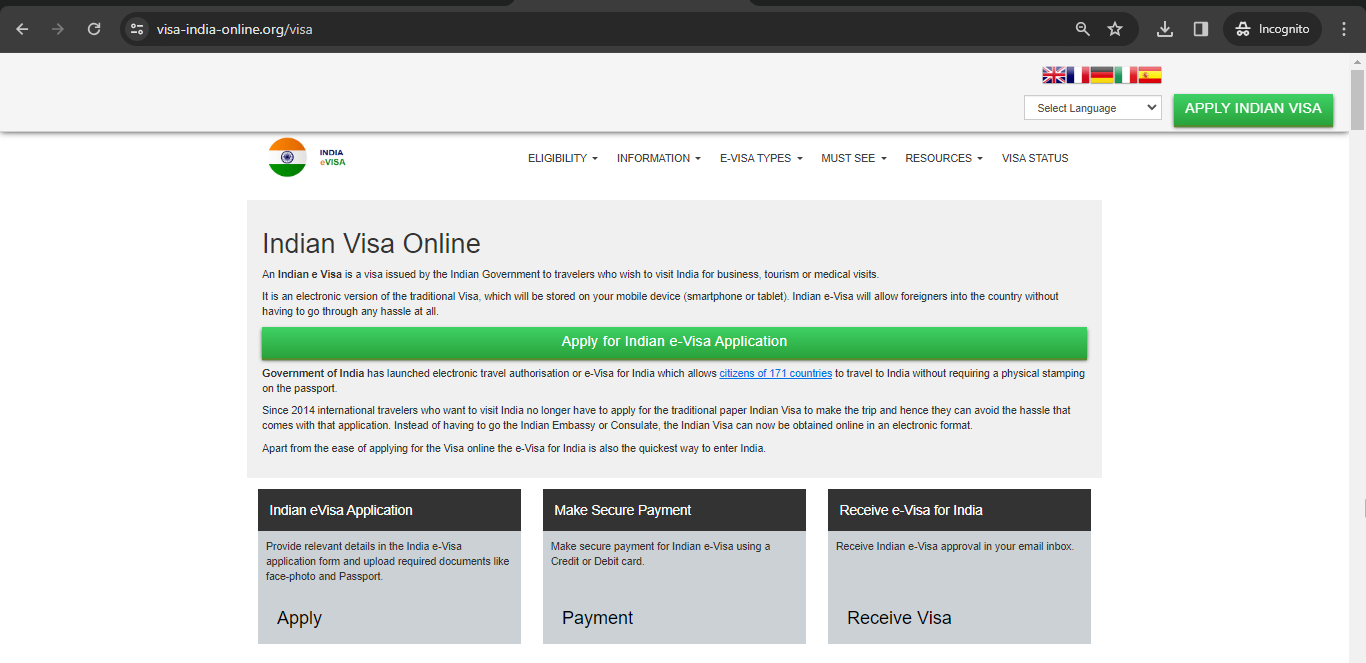
Task: Reload the page
Action: click(x=94, y=29)
